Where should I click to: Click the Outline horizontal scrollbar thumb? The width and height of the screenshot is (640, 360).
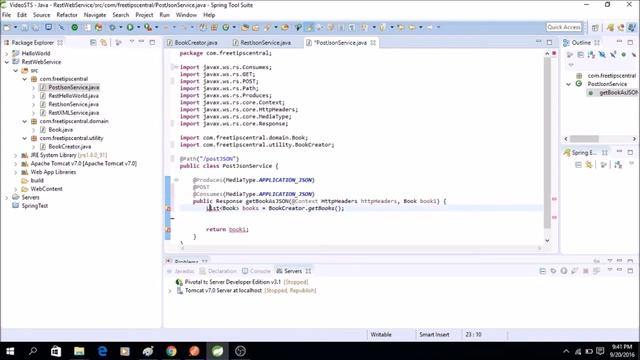pyautogui.click(x=584, y=139)
